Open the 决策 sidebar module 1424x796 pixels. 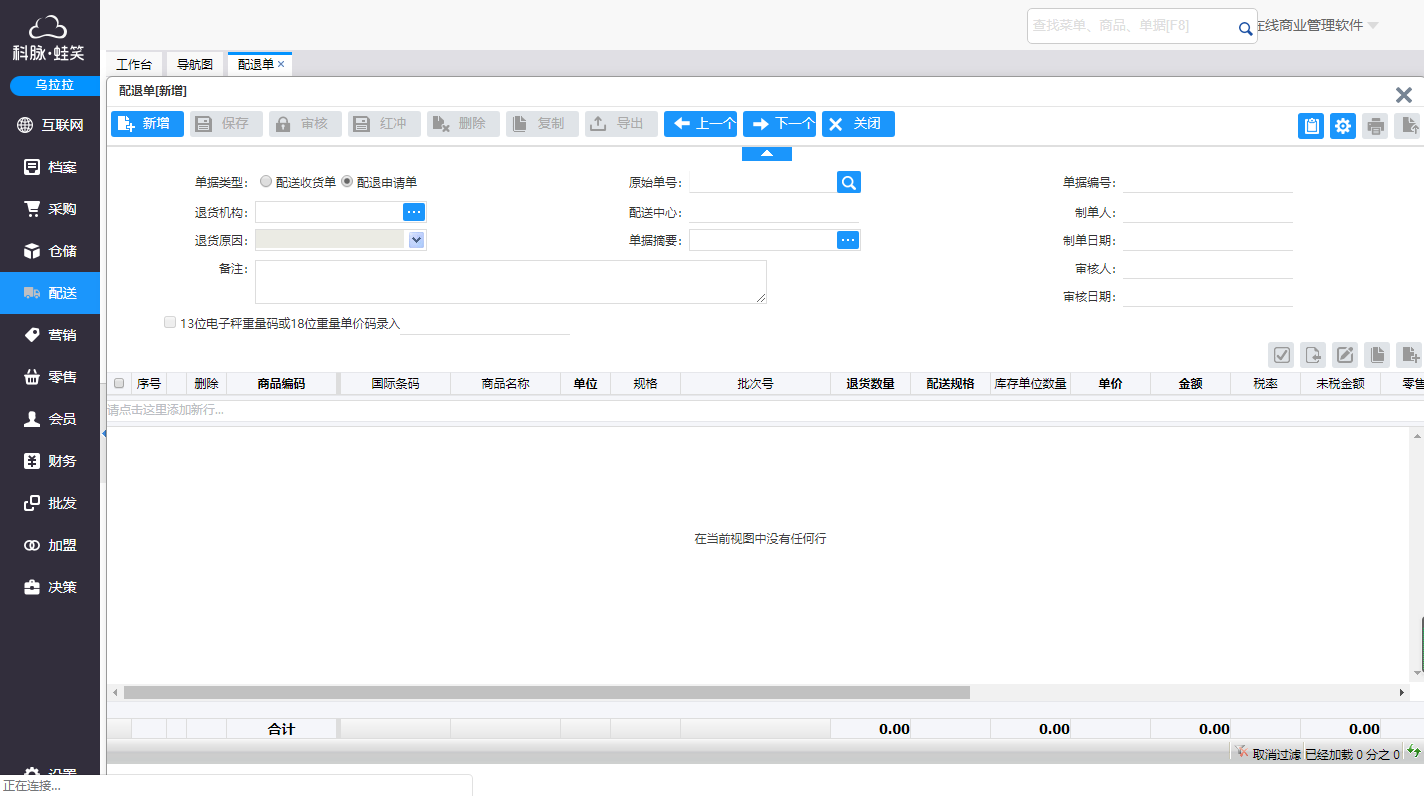coord(50,587)
